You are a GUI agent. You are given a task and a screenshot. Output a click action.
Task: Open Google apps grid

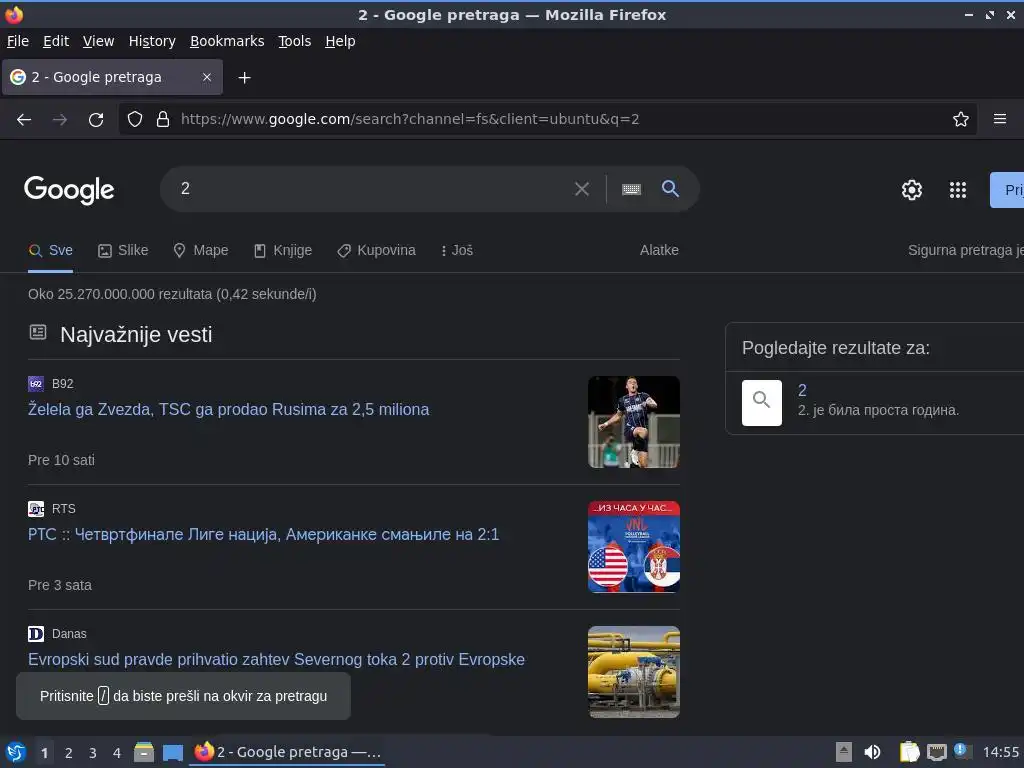(957, 190)
